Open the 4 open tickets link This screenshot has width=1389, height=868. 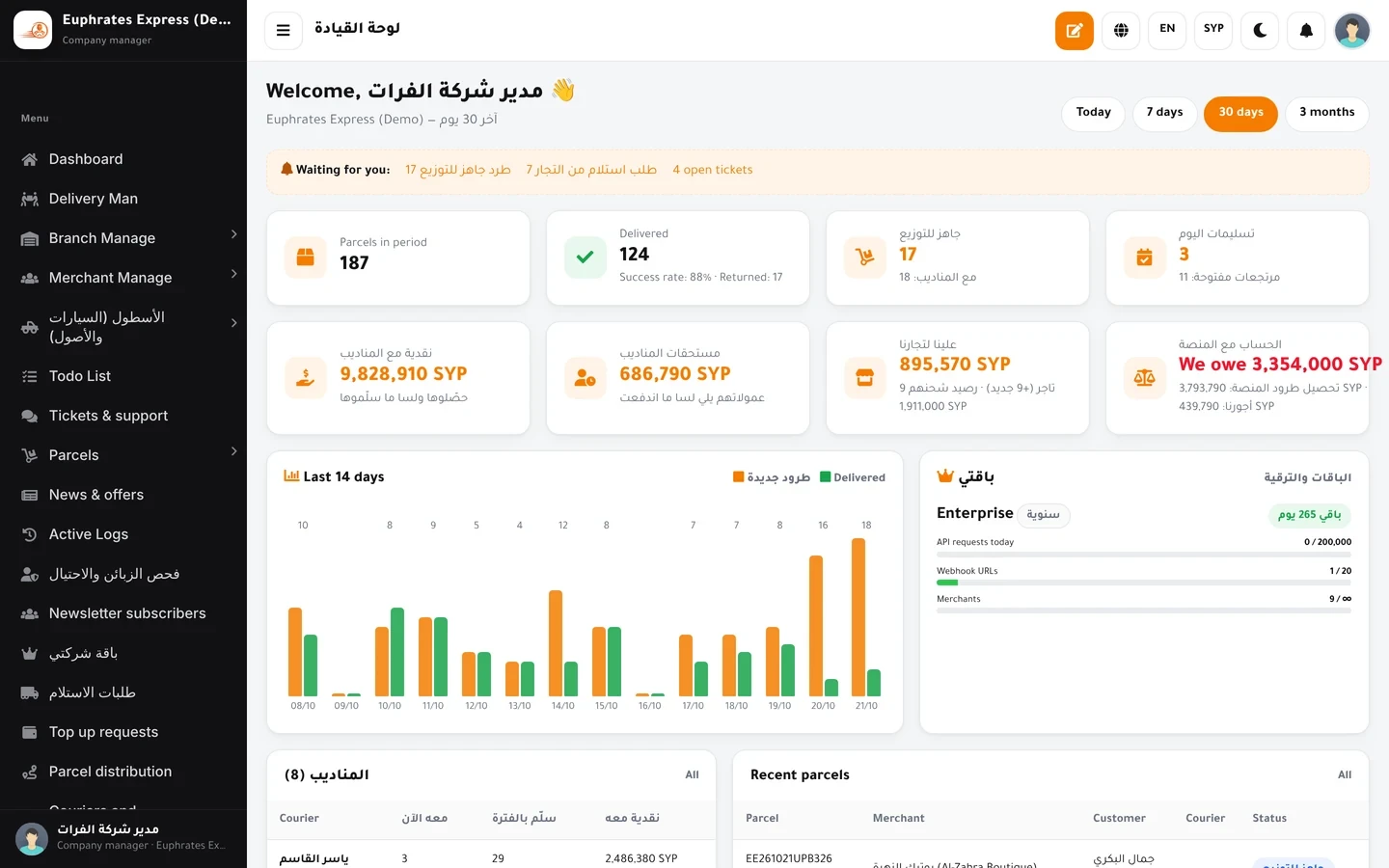tap(713, 170)
